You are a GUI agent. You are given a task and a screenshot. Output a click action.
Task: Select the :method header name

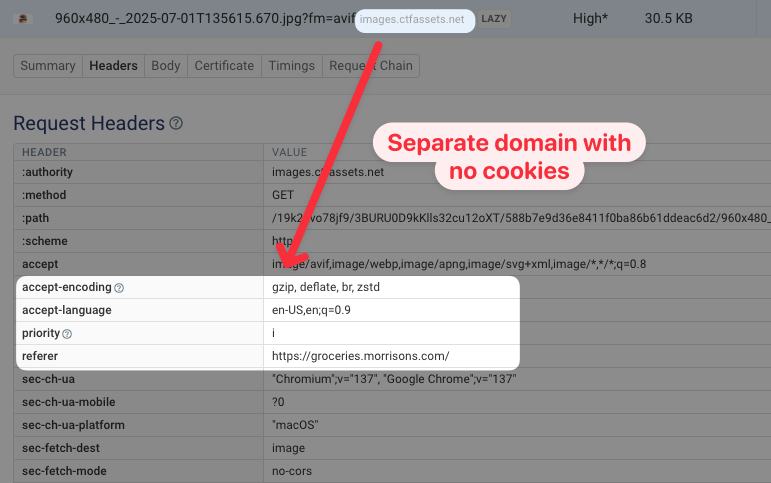(44, 195)
